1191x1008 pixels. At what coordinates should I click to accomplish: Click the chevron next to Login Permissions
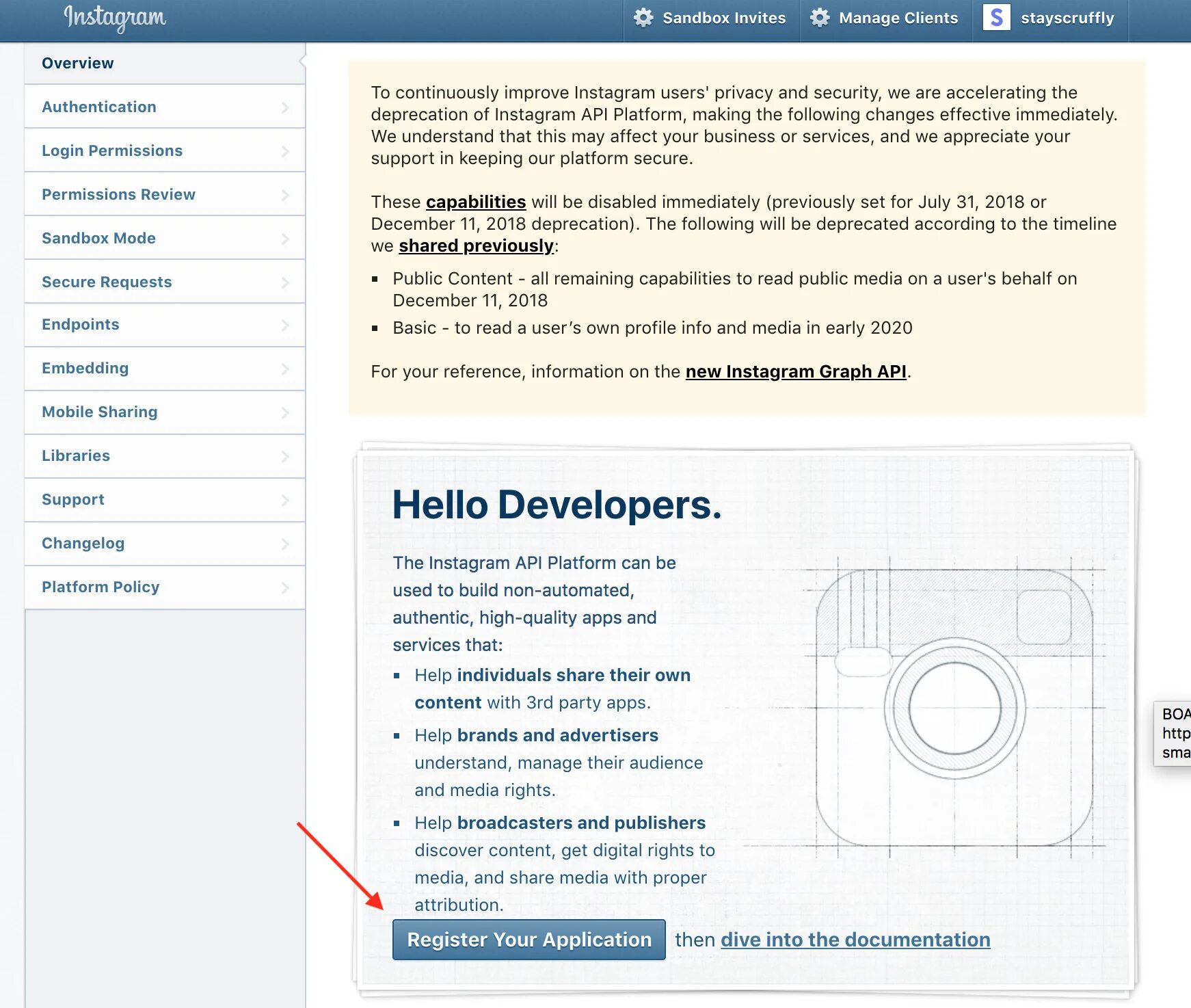(285, 151)
